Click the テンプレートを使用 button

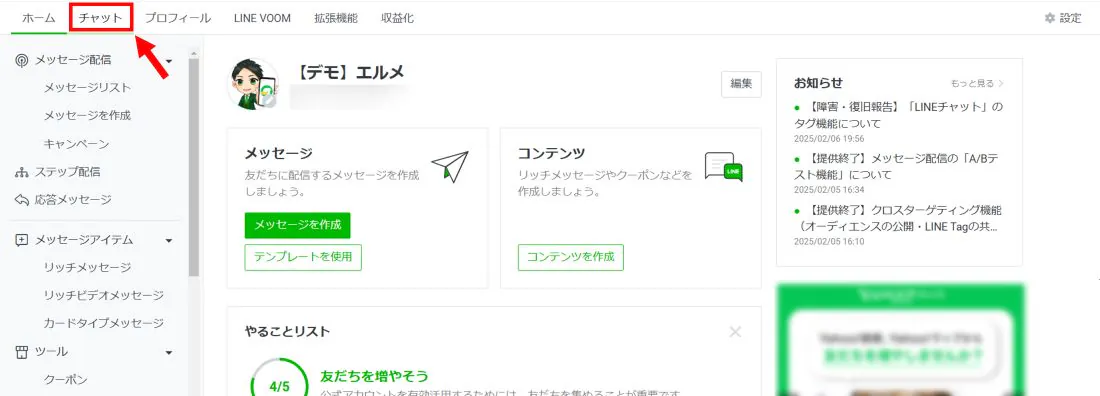click(x=303, y=257)
